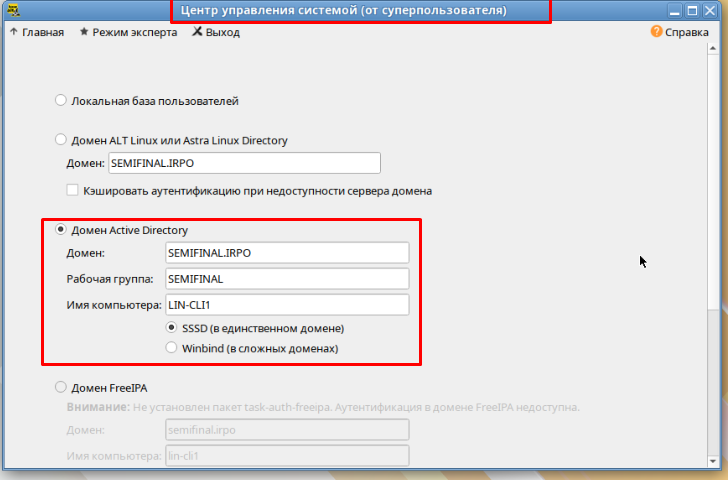Select the Домен Active Directory radio button
The height and width of the screenshot is (480, 728).
(x=61, y=230)
